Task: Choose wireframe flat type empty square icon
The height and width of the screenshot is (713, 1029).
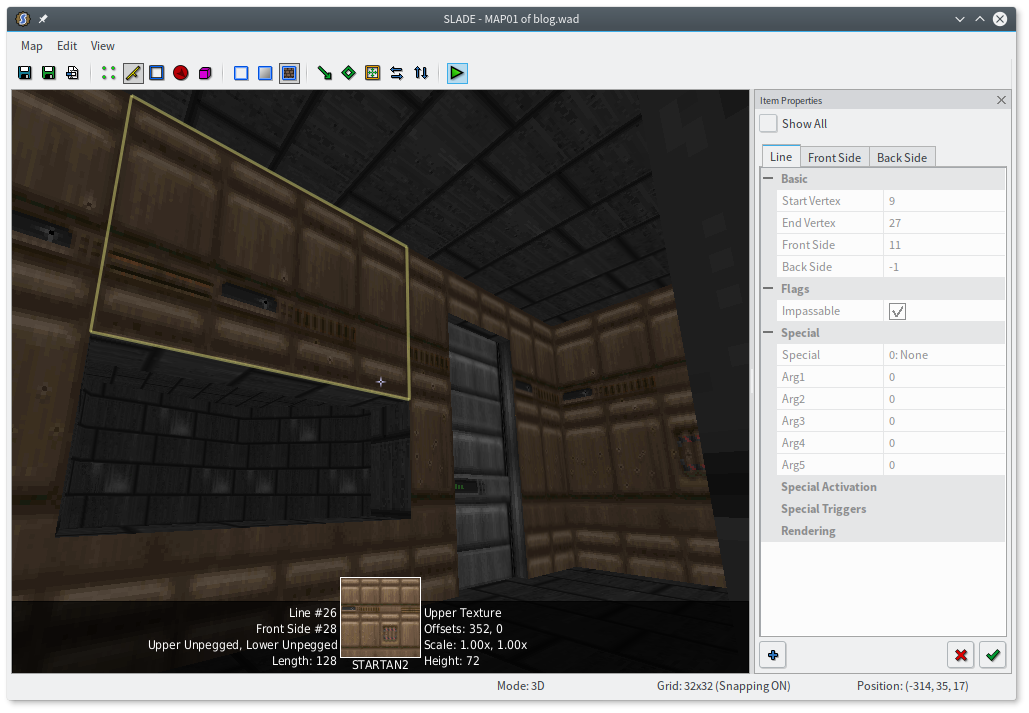Action: point(241,73)
